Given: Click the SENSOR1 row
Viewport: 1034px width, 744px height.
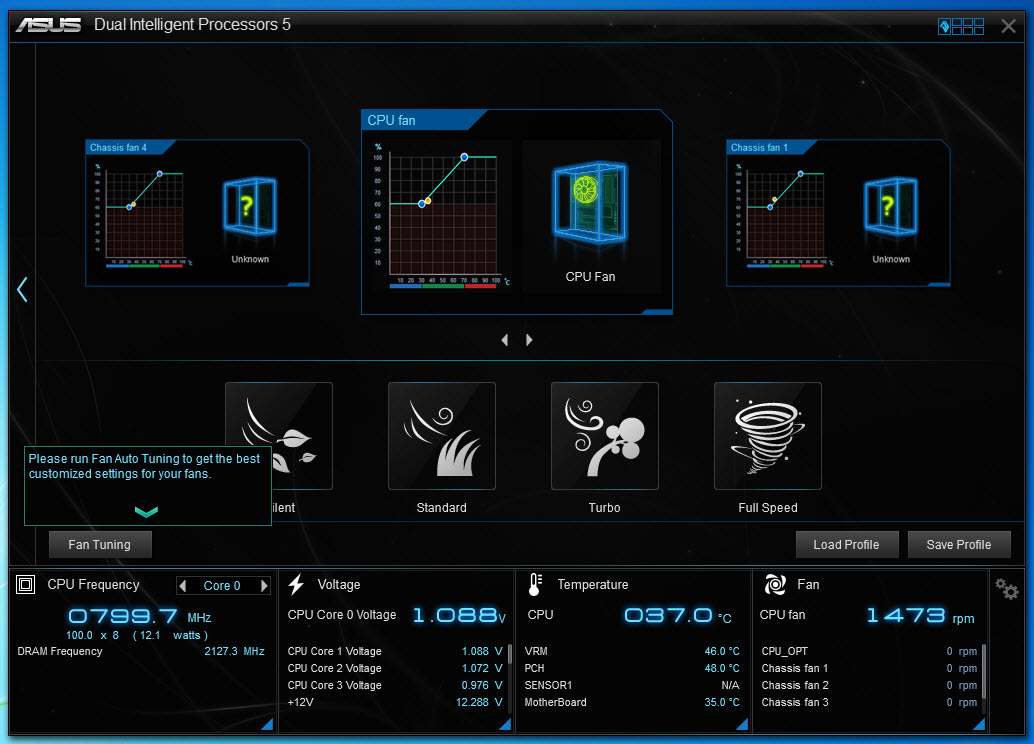Looking at the screenshot, I should coord(632,685).
